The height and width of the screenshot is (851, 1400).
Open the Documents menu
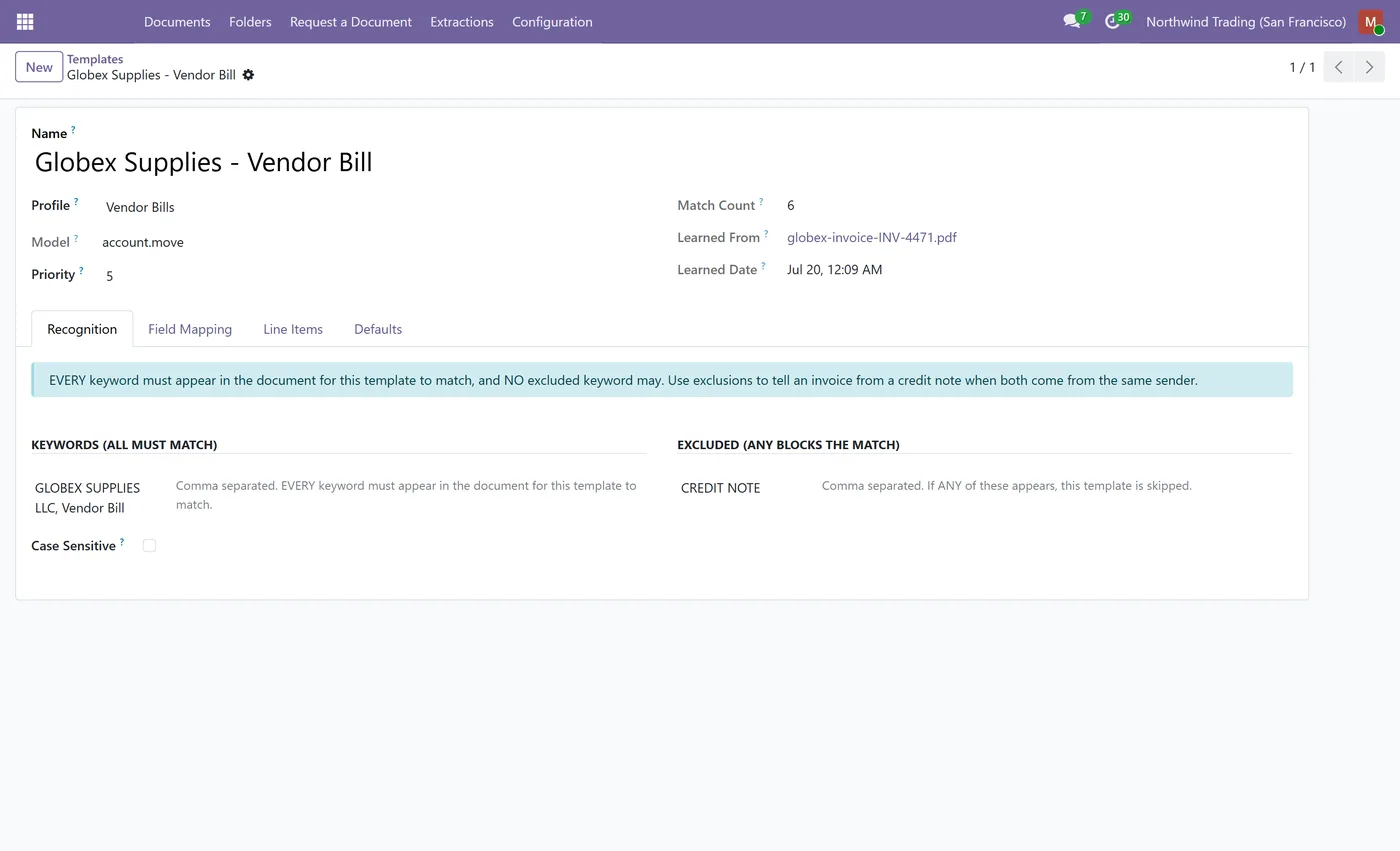point(177,21)
